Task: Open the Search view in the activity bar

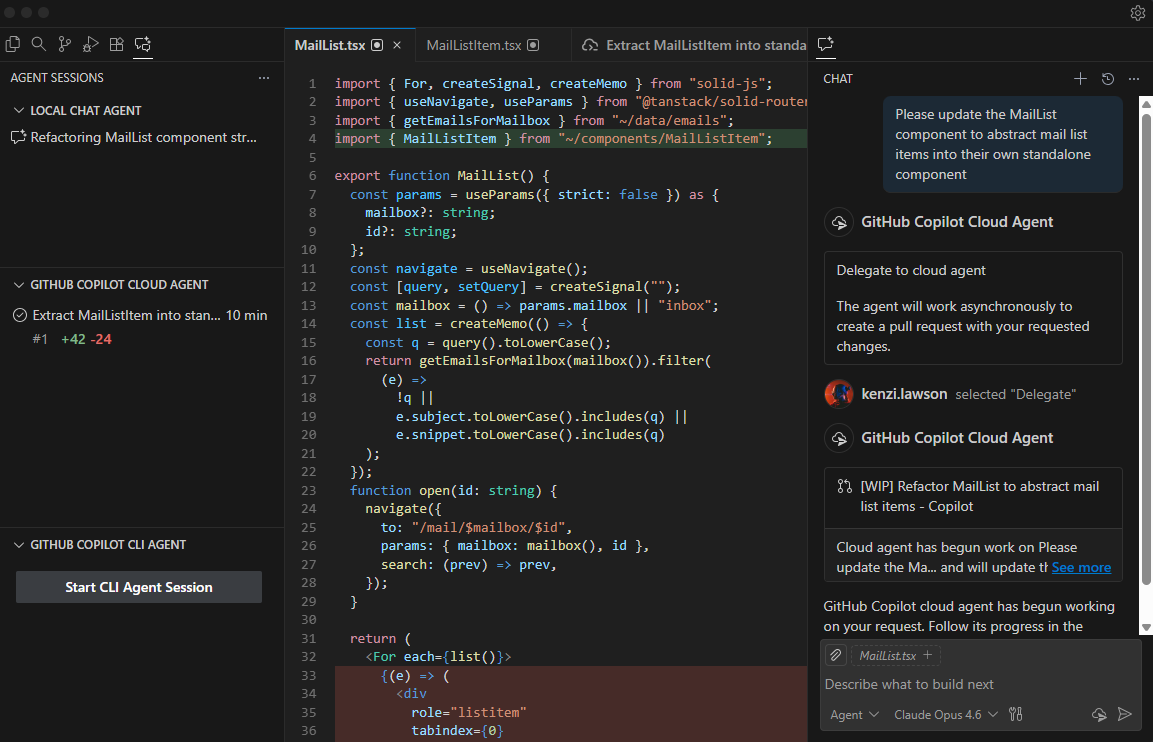Action: click(x=39, y=45)
